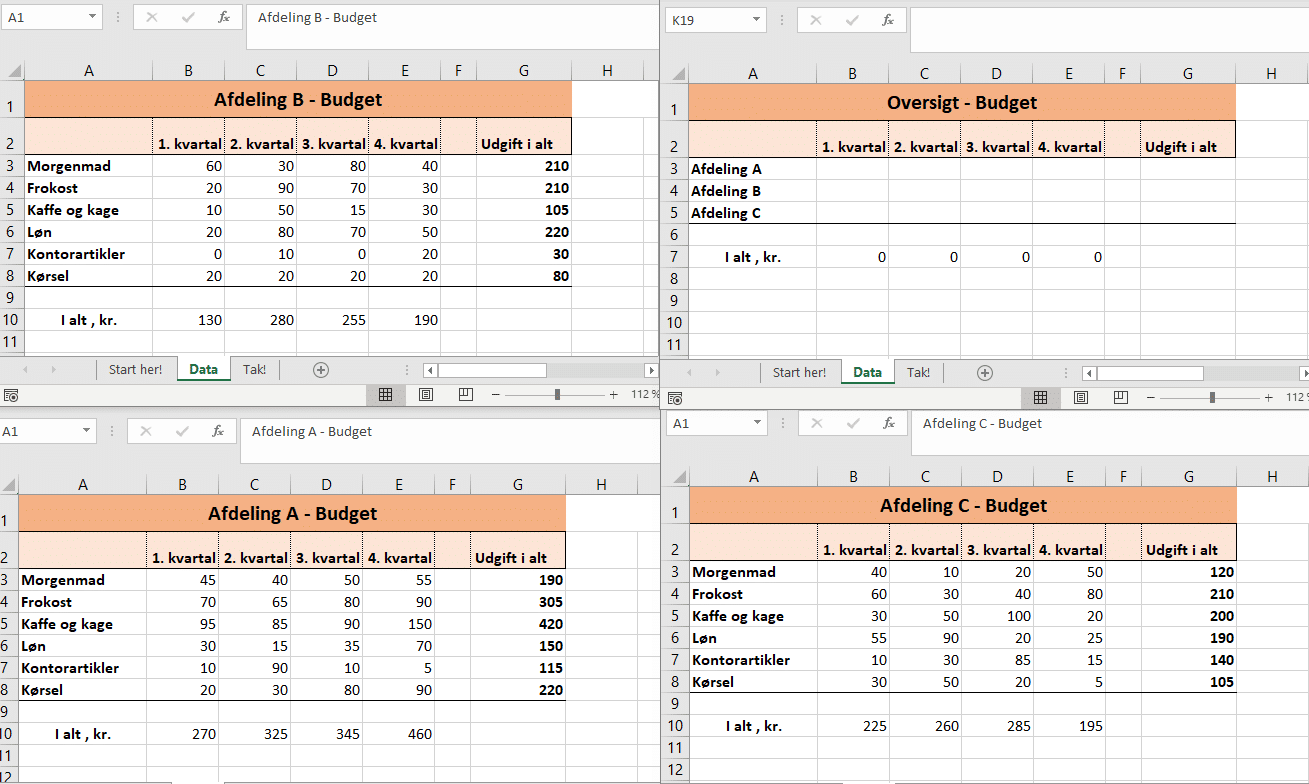
Task: Click Insert Function fx in Afdeling A window
Action: 218,431
